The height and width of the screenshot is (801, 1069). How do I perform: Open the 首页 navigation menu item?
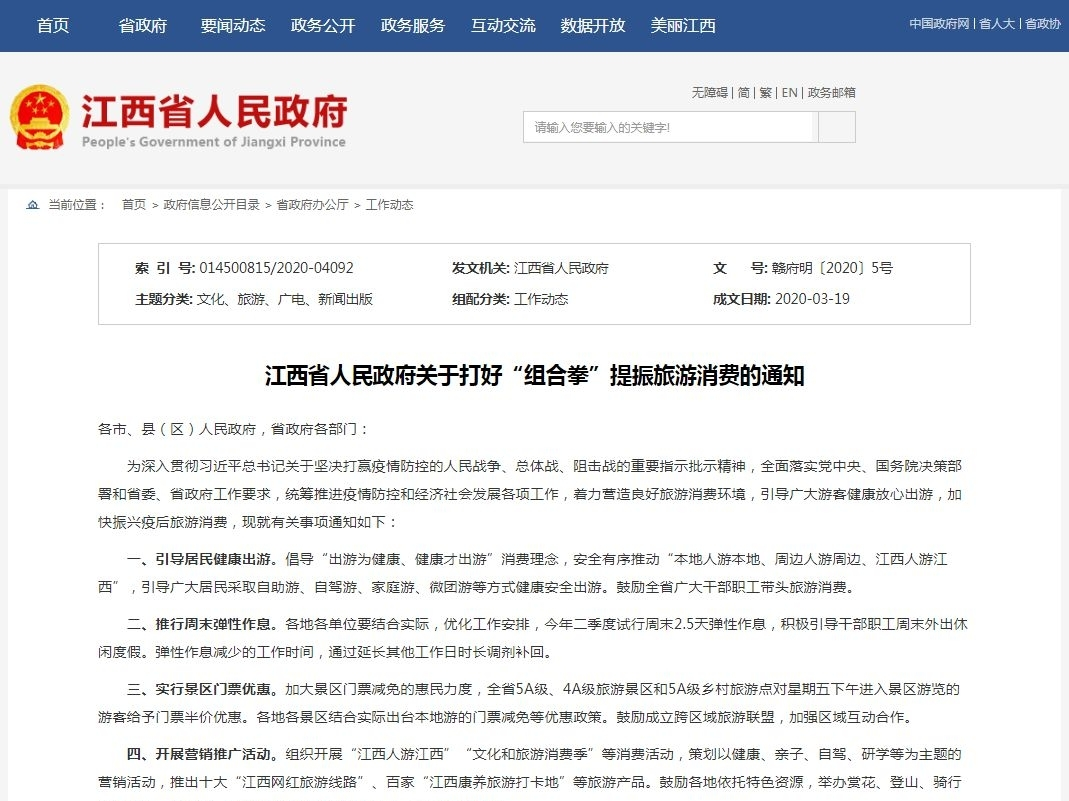pos(53,25)
